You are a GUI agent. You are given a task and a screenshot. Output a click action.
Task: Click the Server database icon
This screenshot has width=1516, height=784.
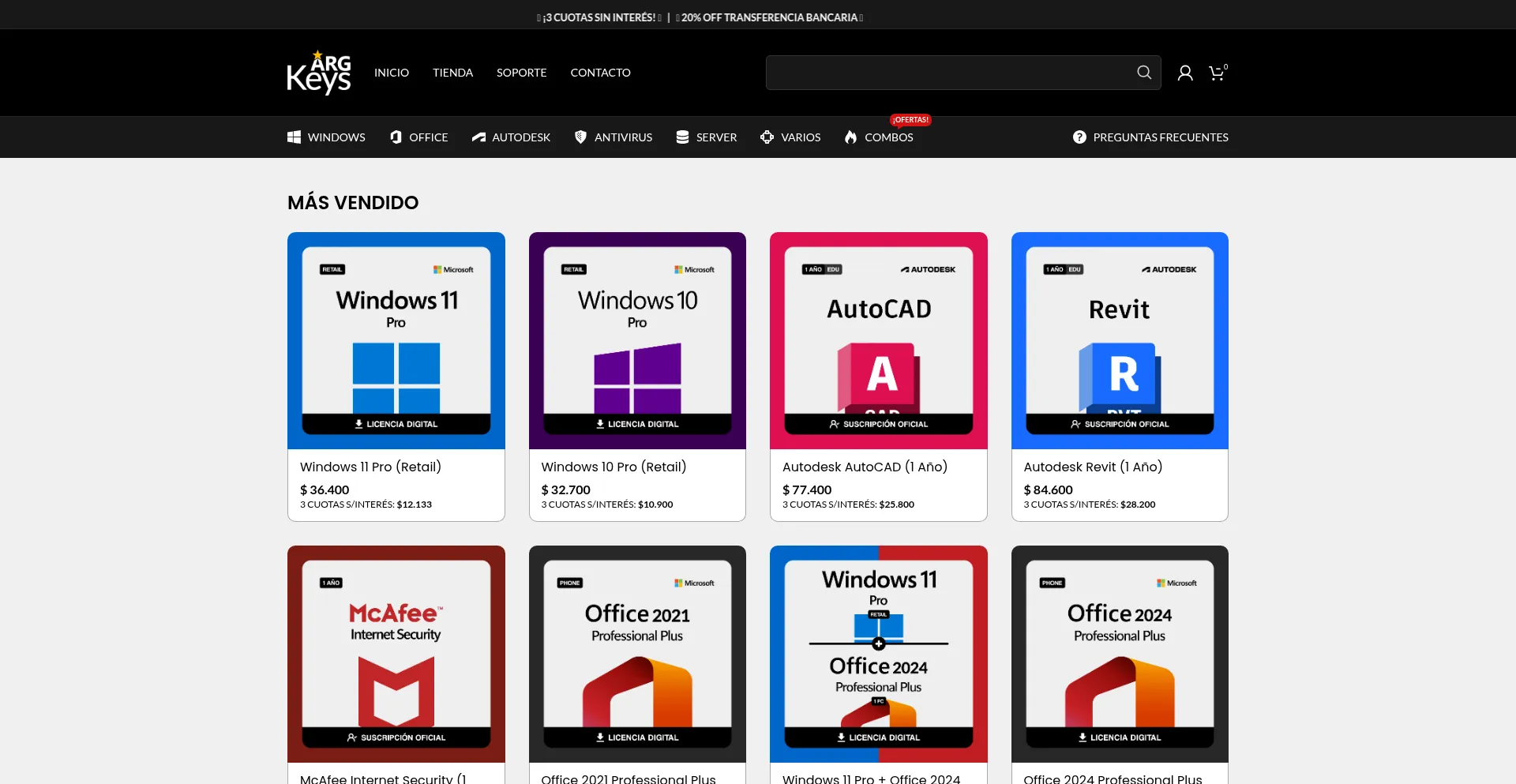[x=682, y=137]
